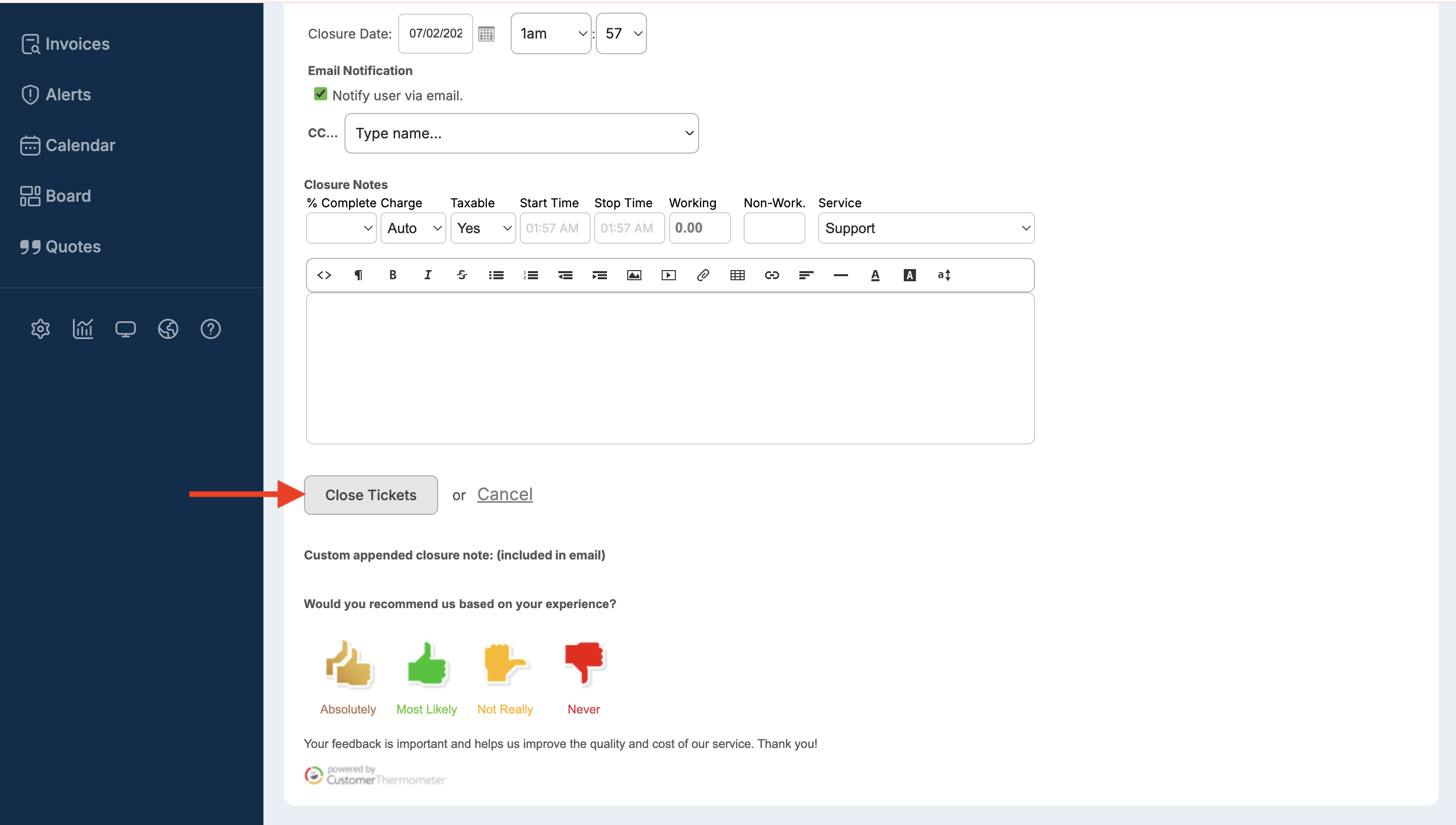Click the HTML source code icon
The height and width of the screenshot is (825, 1456).
(324, 275)
